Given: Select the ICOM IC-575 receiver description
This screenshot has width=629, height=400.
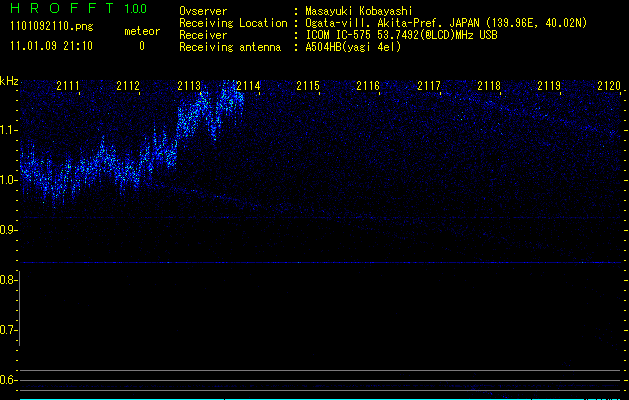Looking at the screenshot, I should [401, 35].
